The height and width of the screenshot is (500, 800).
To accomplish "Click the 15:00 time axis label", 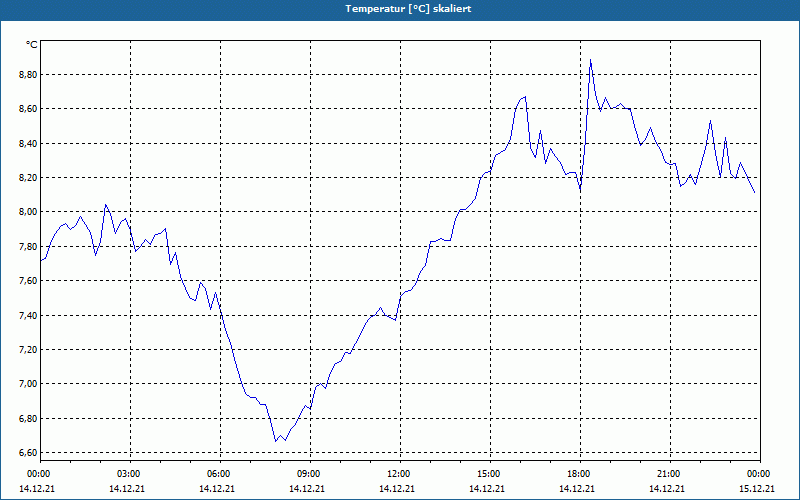I will click(x=488, y=474).
